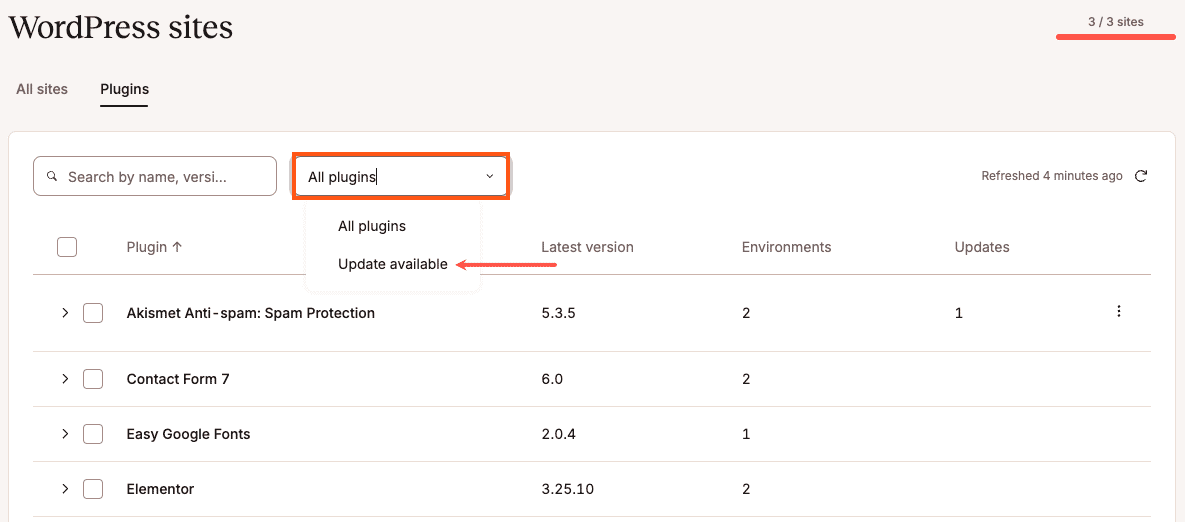Check the Akismet Anti-spam checkbox
Screen dimensions: 1185x522
tap(93, 313)
